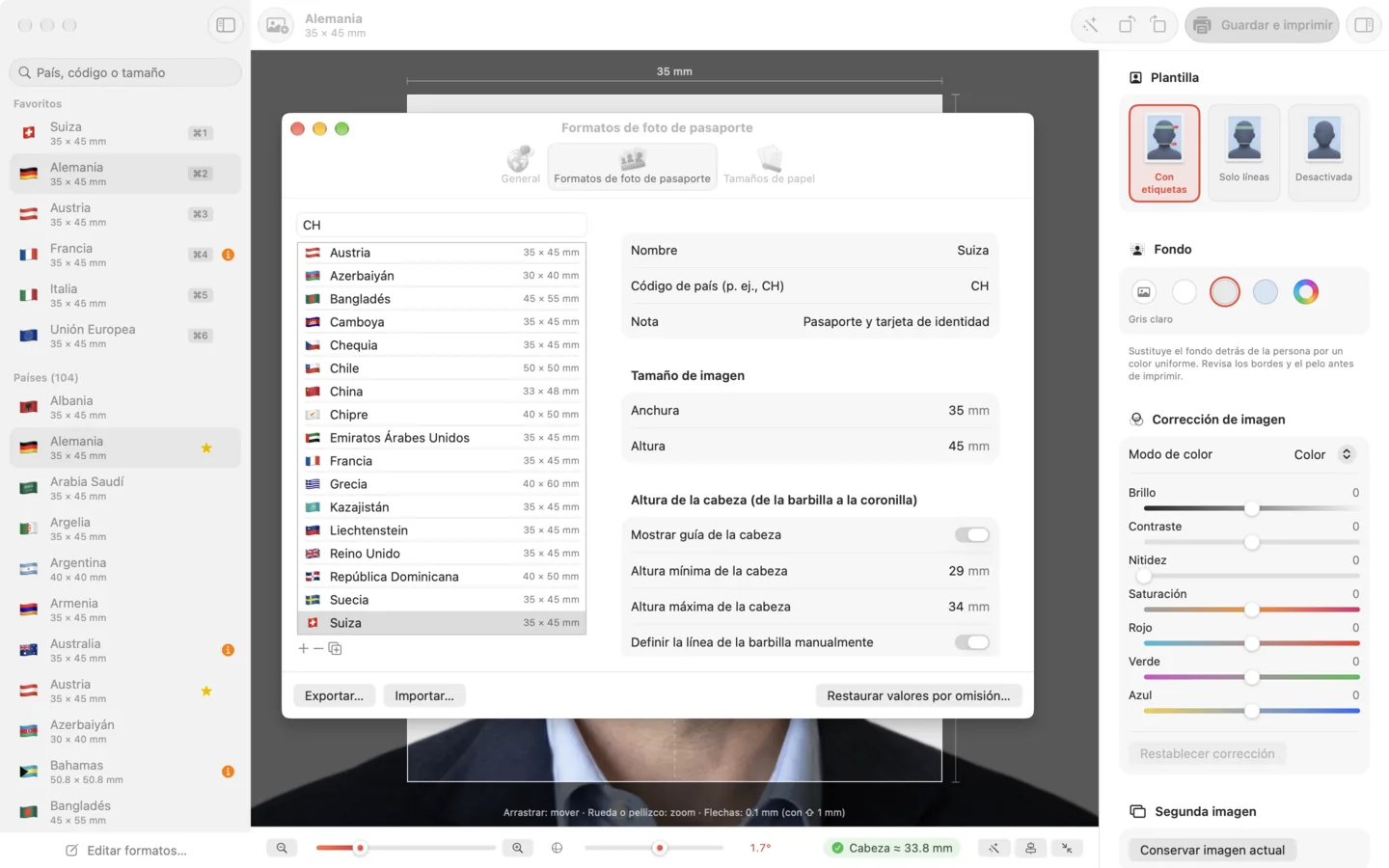Remove selected format with minus icon

pyautogui.click(x=318, y=648)
